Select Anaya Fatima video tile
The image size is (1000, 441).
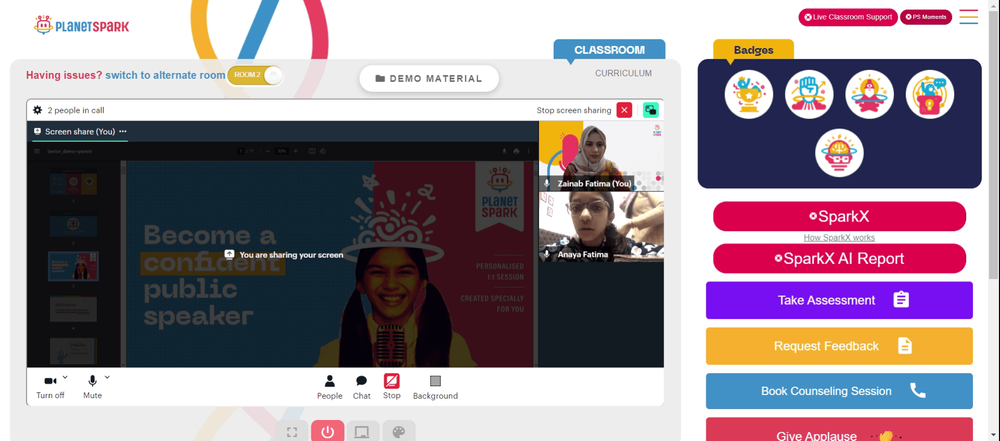[x=601, y=227]
